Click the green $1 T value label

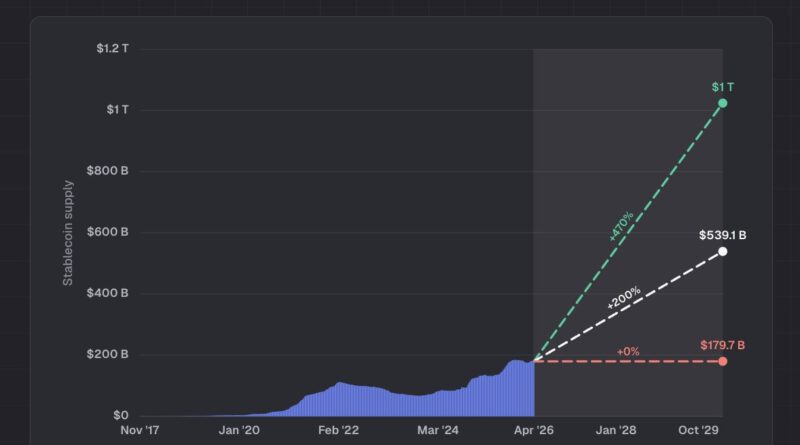point(722,87)
